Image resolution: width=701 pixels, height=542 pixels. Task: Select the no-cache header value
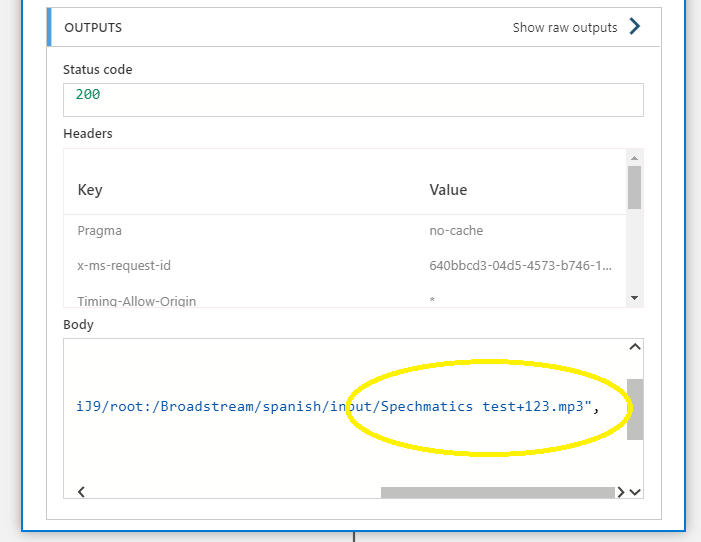(x=456, y=231)
